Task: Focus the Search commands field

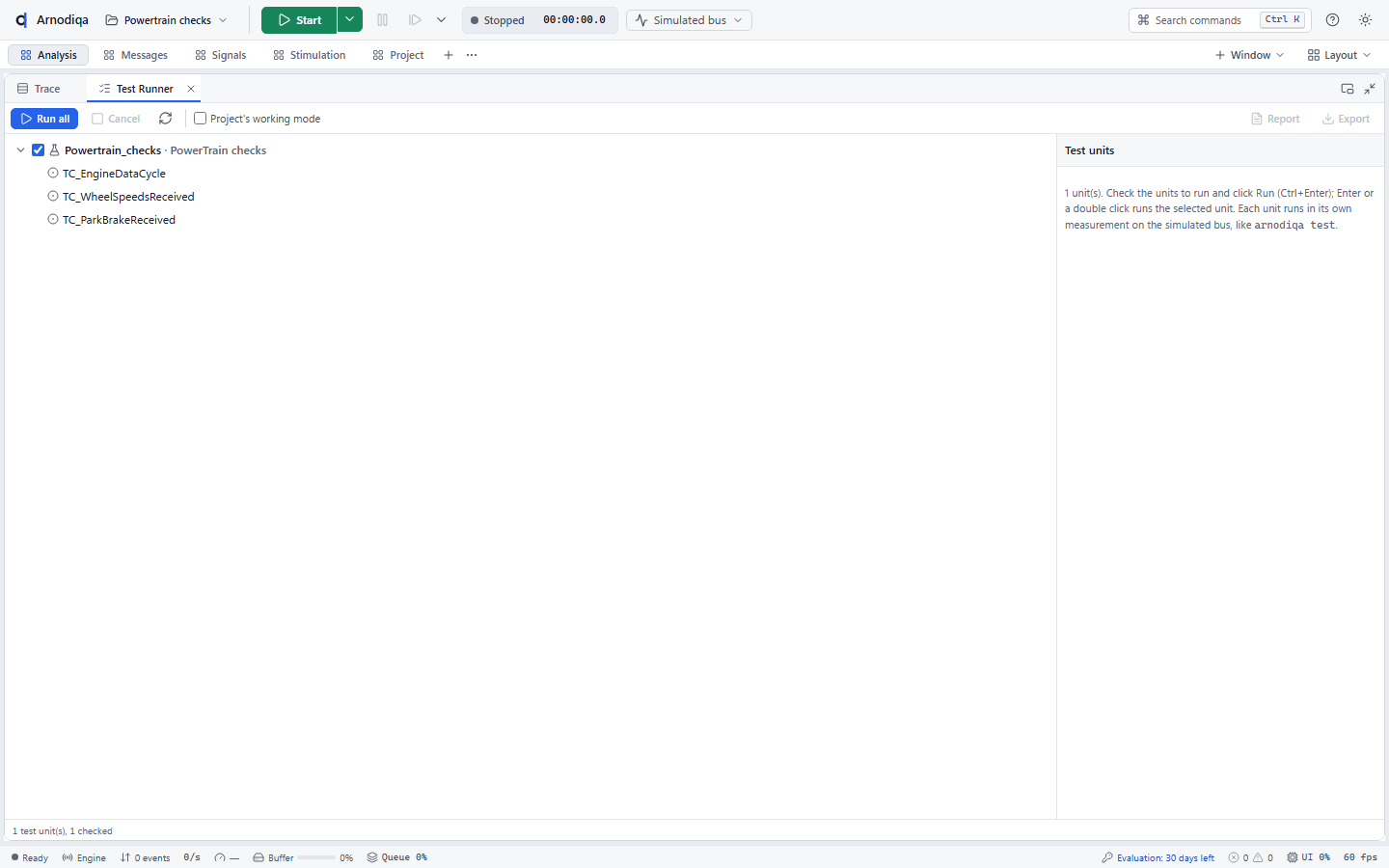Action: [1220, 20]
